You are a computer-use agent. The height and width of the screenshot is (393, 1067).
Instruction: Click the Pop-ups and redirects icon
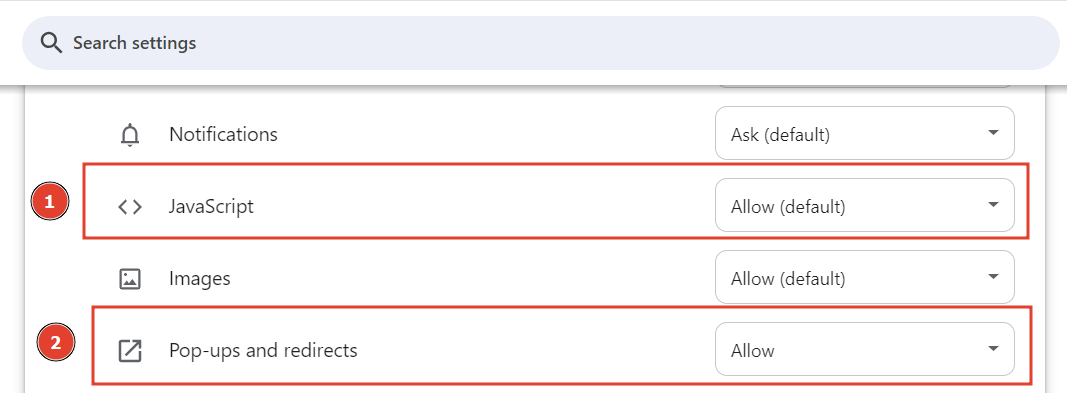click(129, 351)
